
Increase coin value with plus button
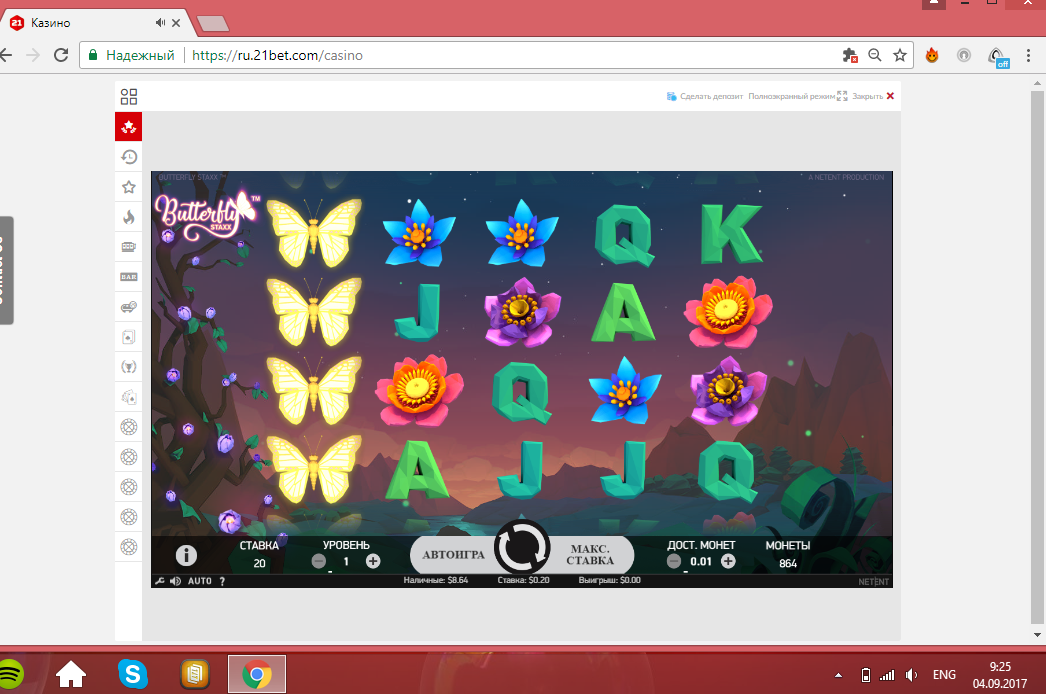coord(728,562)
